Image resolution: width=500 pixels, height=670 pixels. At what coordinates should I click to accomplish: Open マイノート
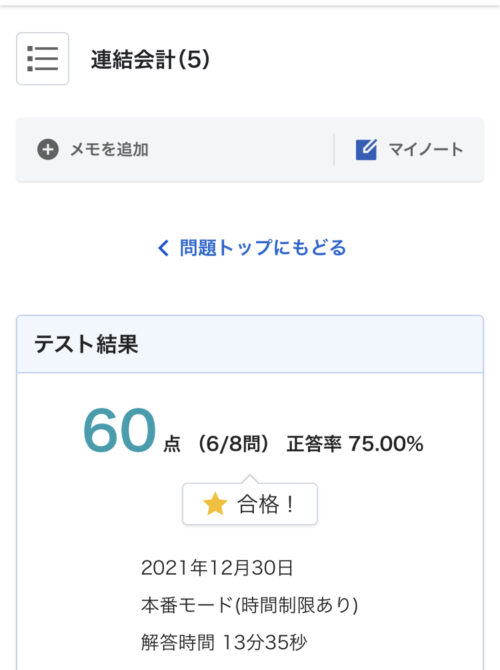pyautogui.click(x=409, y=150)
